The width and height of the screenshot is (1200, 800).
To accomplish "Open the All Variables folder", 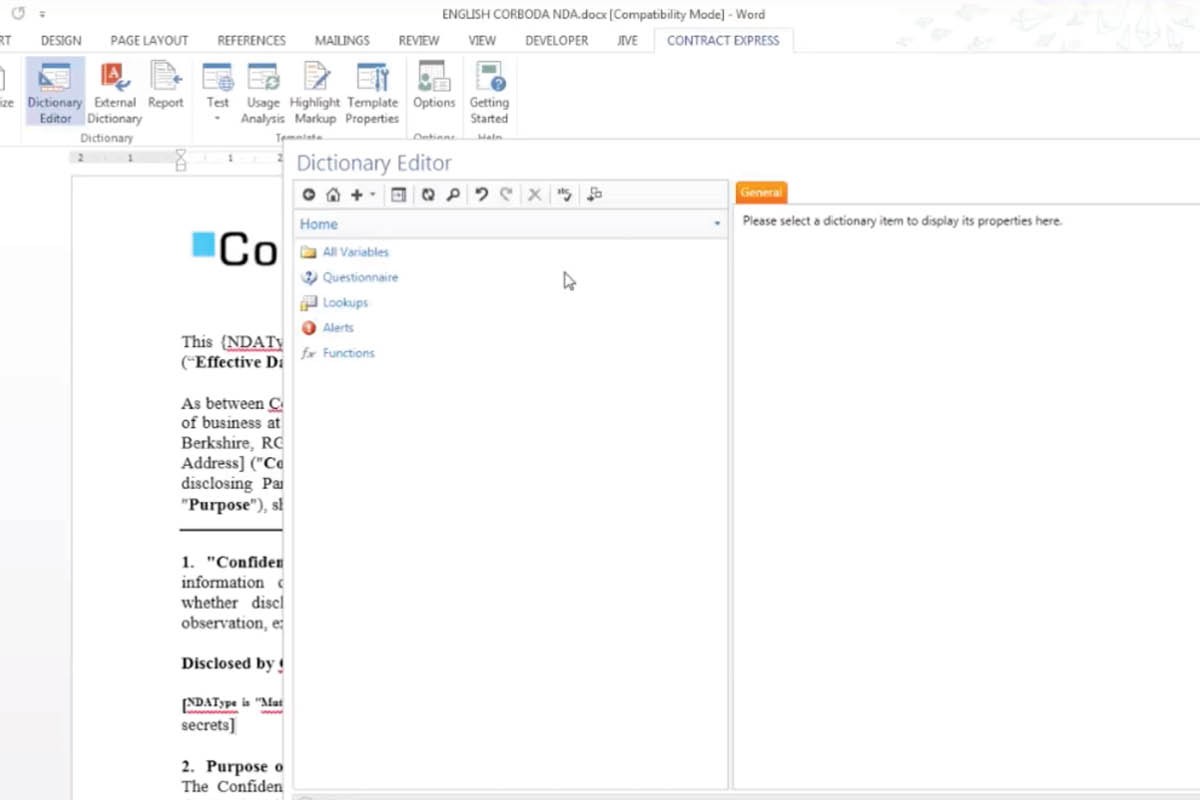I will click(x=355, y=252).
